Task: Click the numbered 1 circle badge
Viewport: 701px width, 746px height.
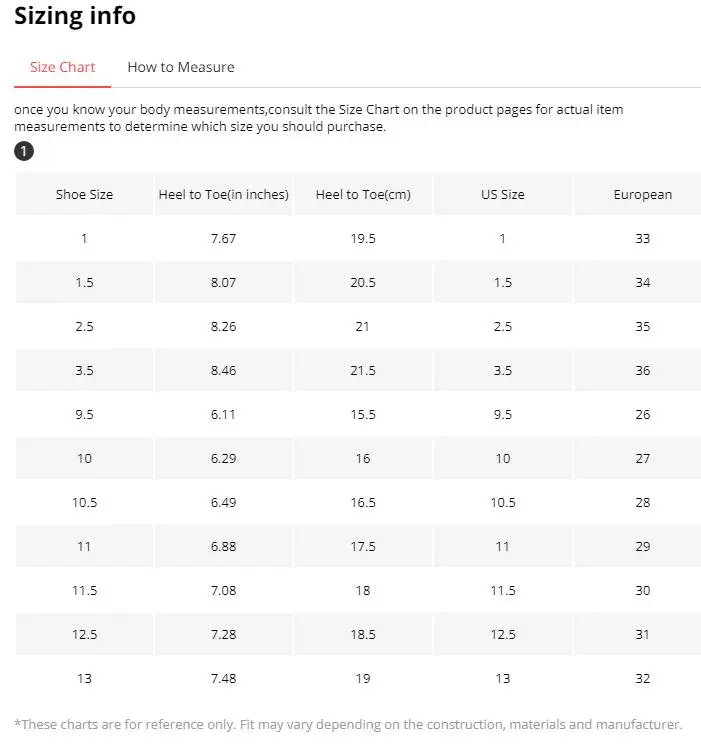Action: tap(24, 151)
